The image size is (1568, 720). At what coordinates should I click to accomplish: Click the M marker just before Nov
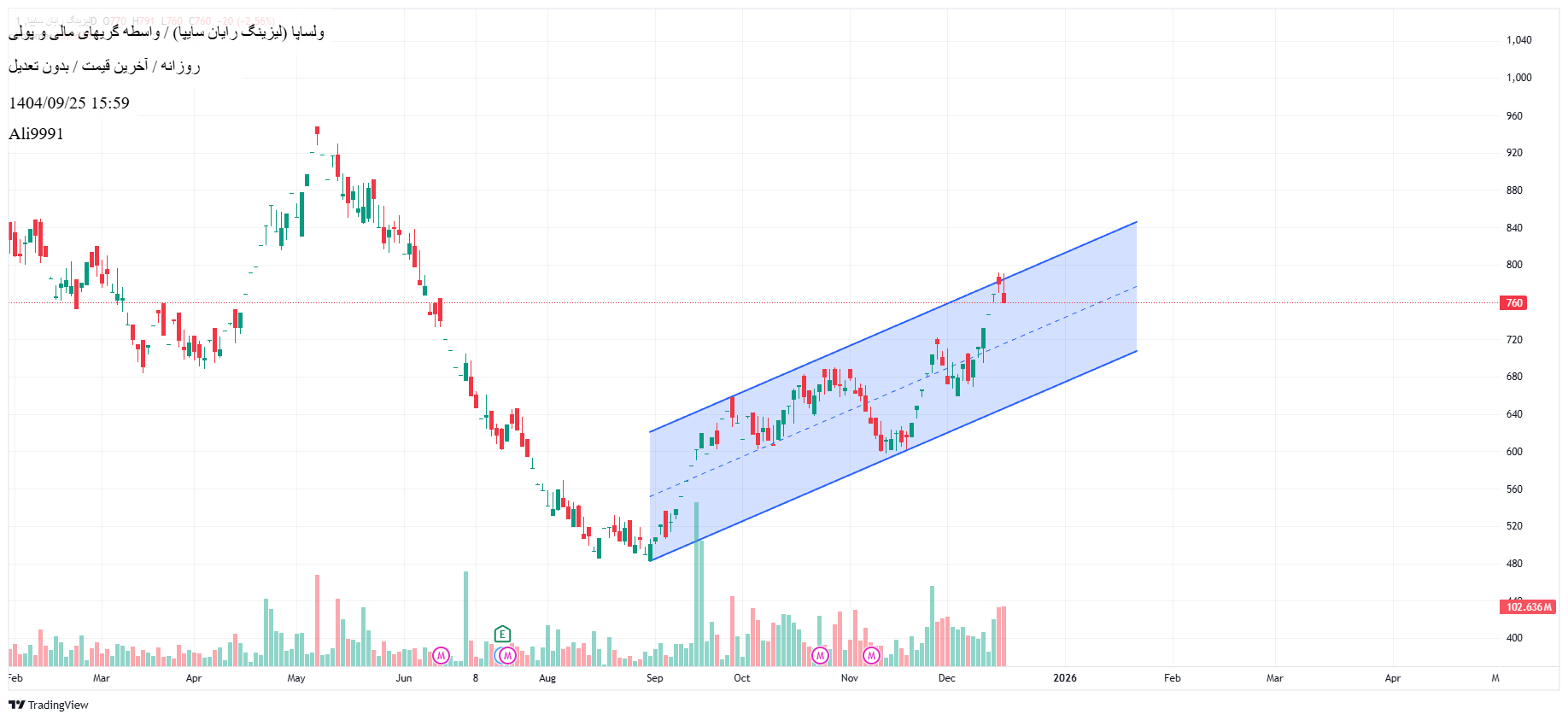click(820, 656)
